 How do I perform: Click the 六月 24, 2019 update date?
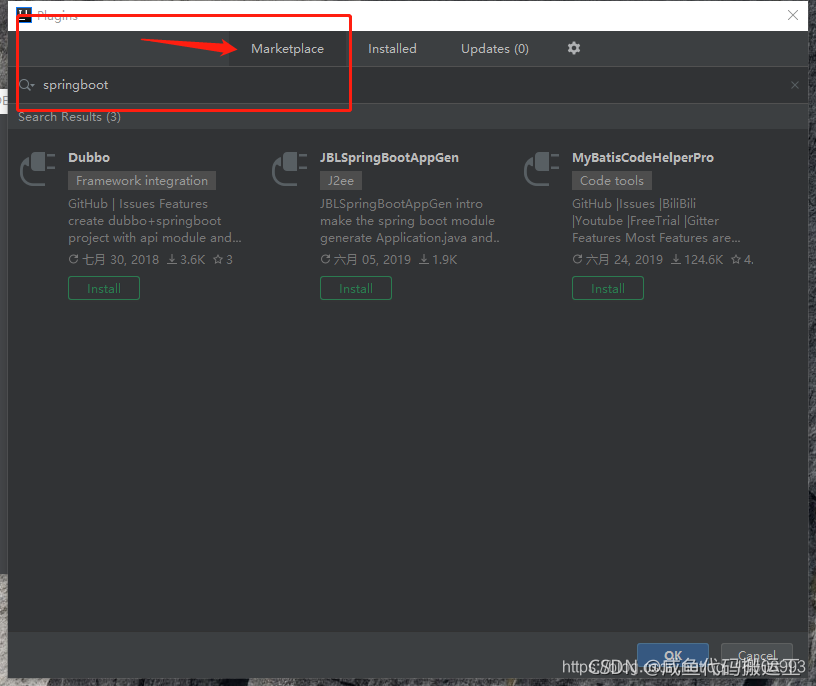tap(618, 259)
